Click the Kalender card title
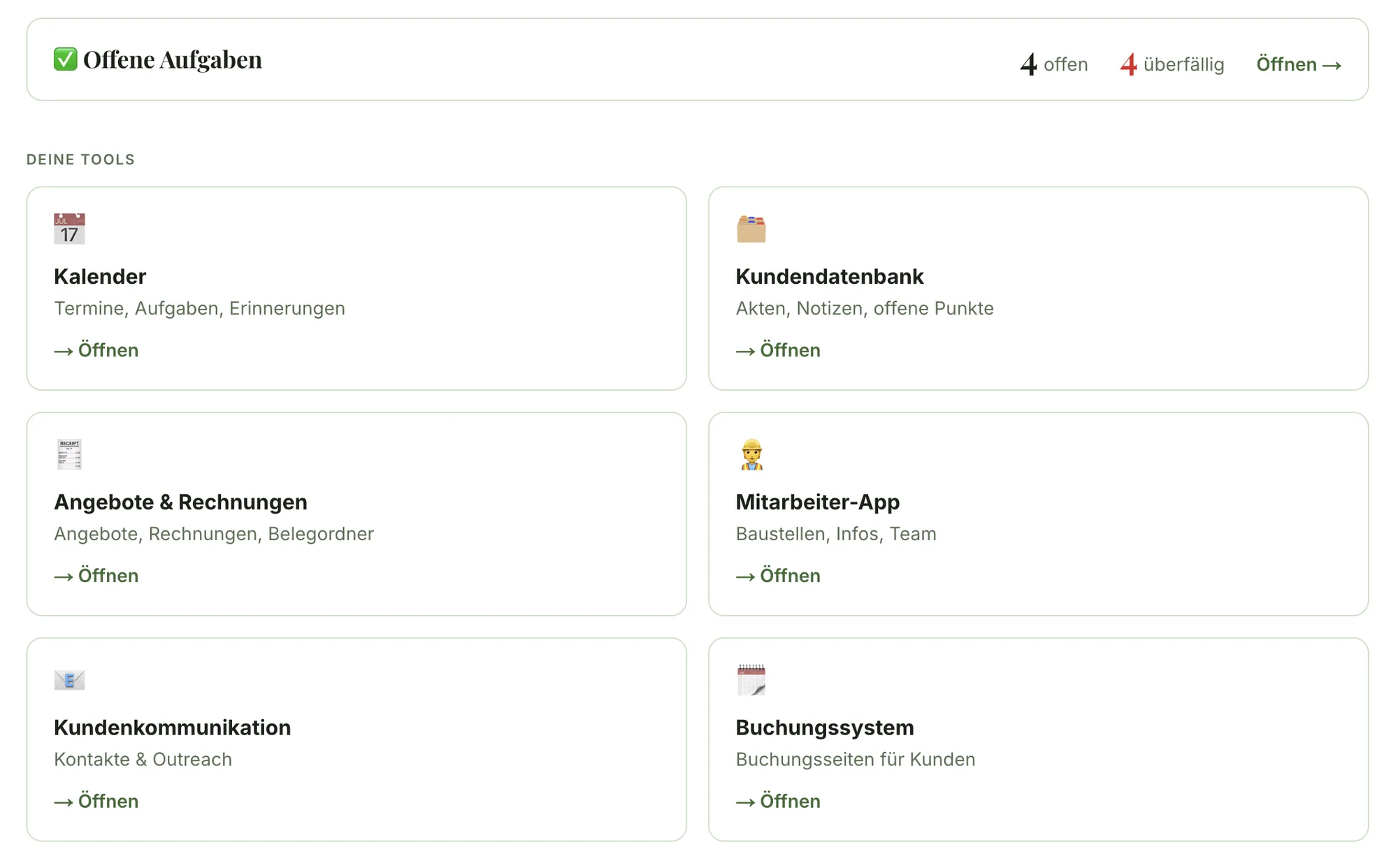The image size is (1398, 868). (100, 277)
